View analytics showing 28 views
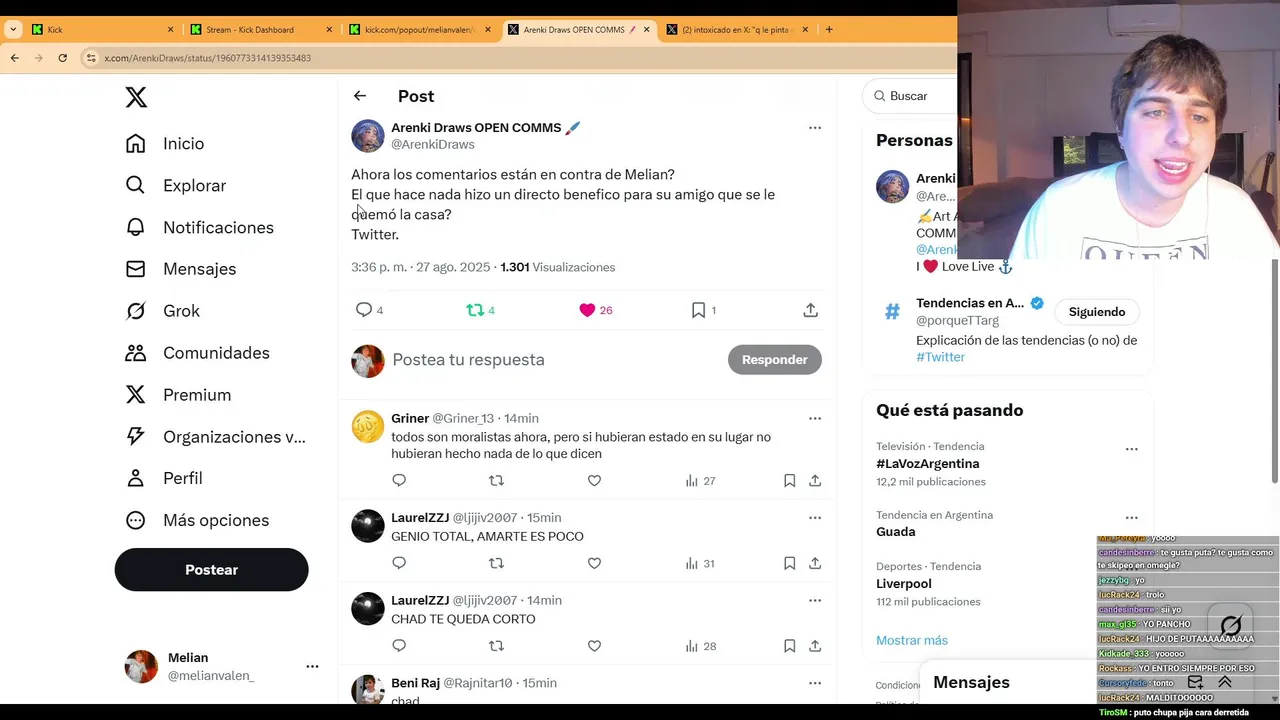This screenshot has height=720, width=1280. point(700,646)
